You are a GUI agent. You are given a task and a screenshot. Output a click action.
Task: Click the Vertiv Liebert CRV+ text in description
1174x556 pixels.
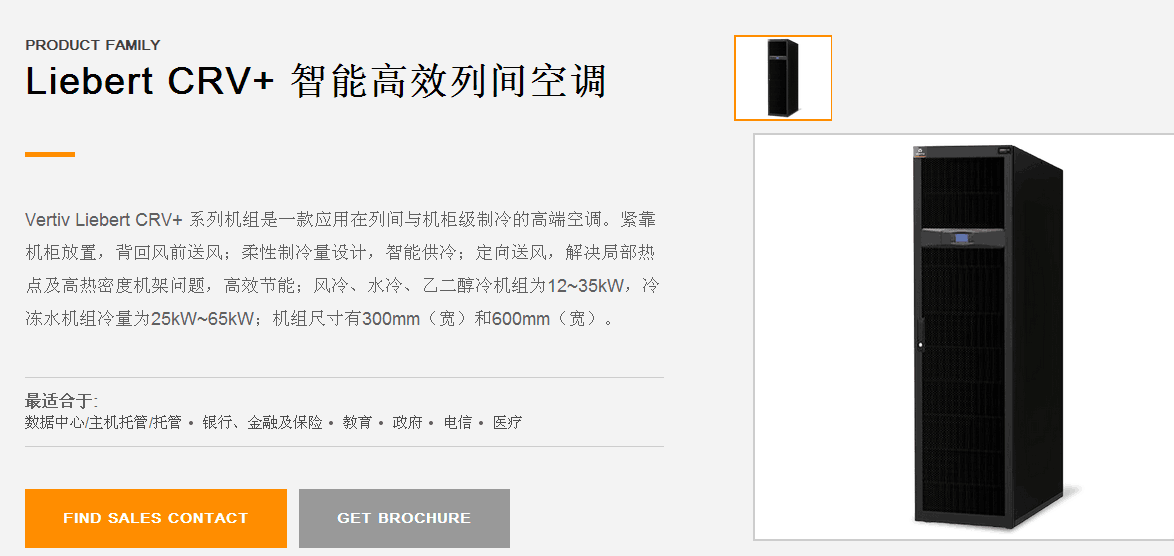coord(104,220)
